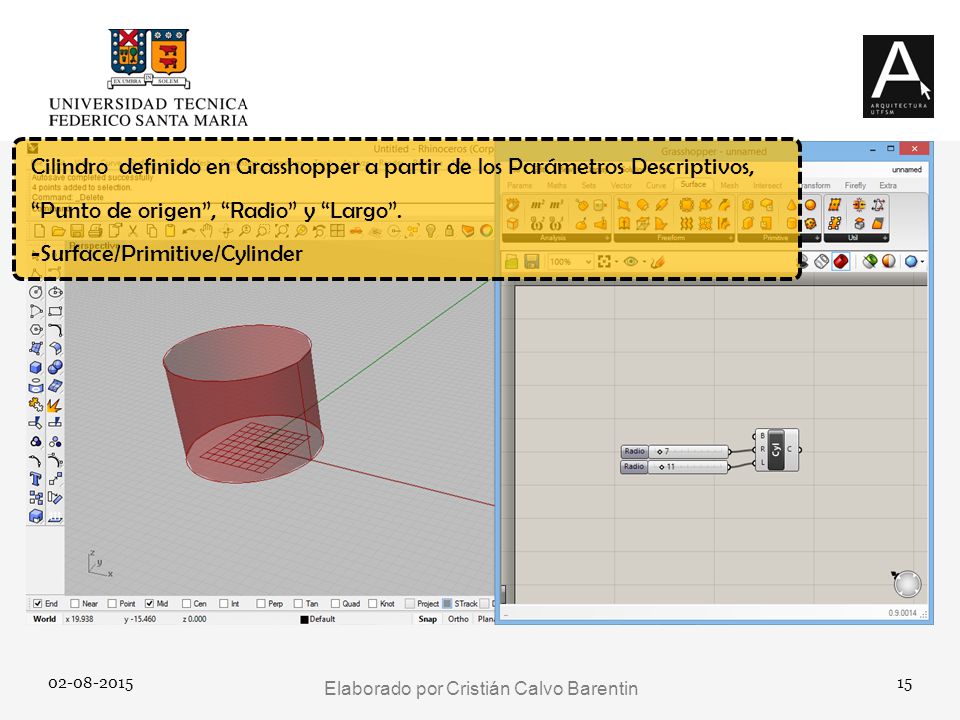Viewport: 960px width, 720px height.
Task: Enable the Point osnap checkbox
Action: point(112,604)
